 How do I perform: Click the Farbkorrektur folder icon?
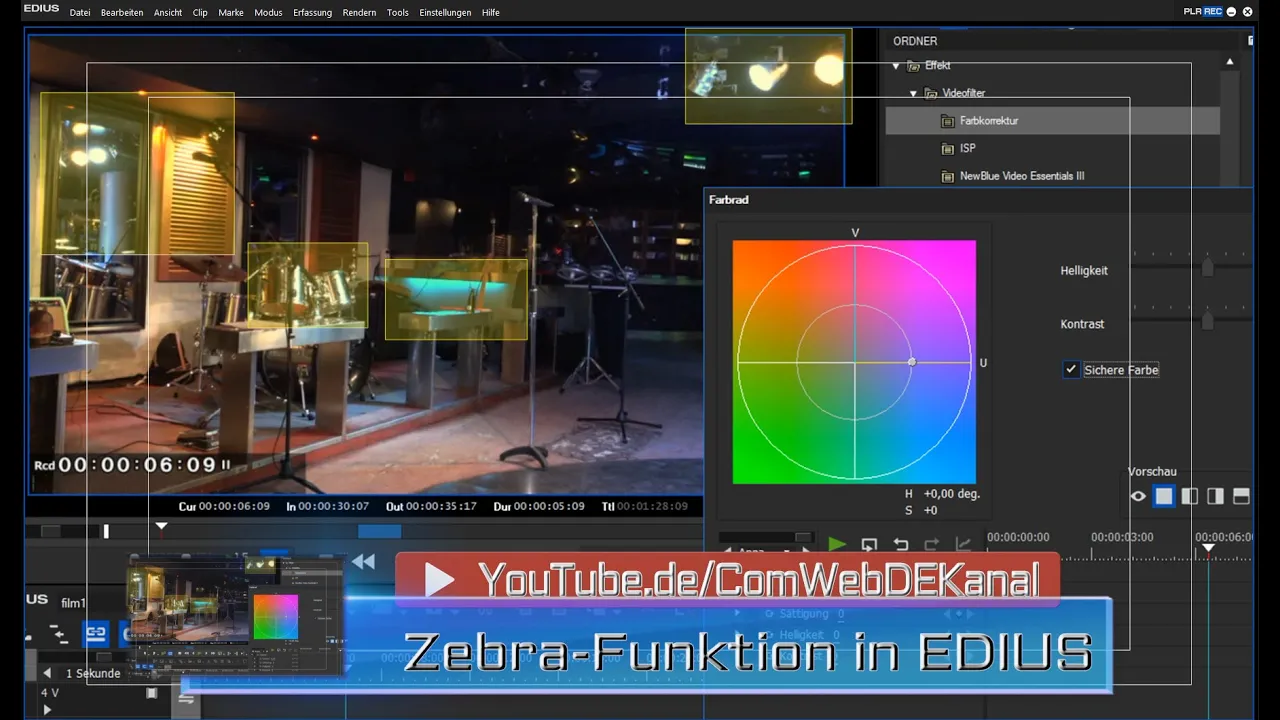pos(948,121)
